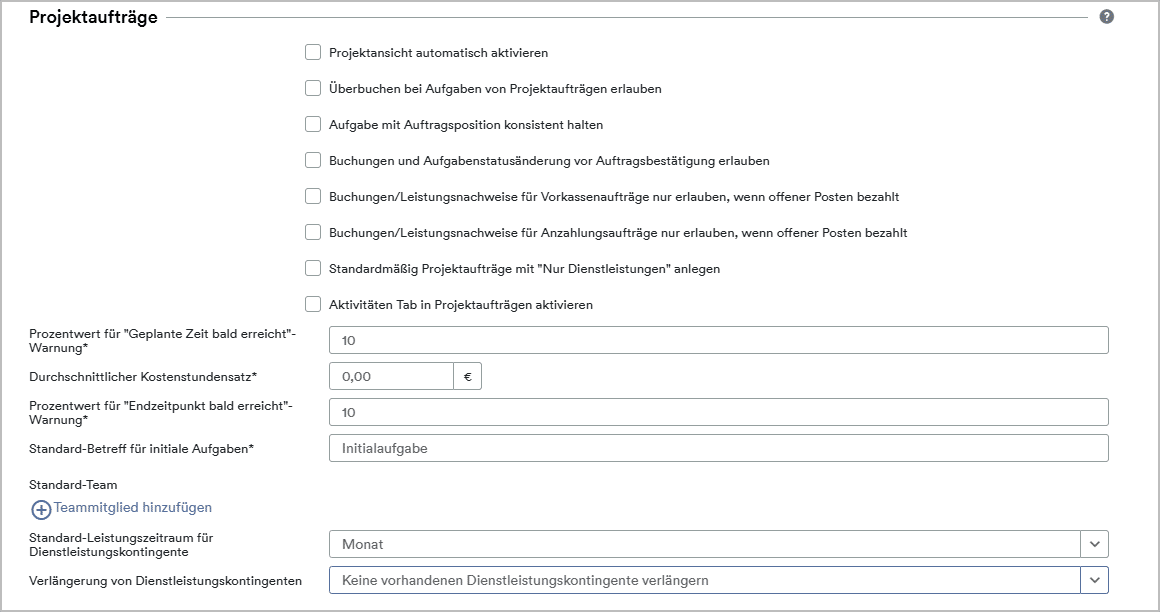Check "Nur Dienstleistungen" default project order option

[313, 268]
